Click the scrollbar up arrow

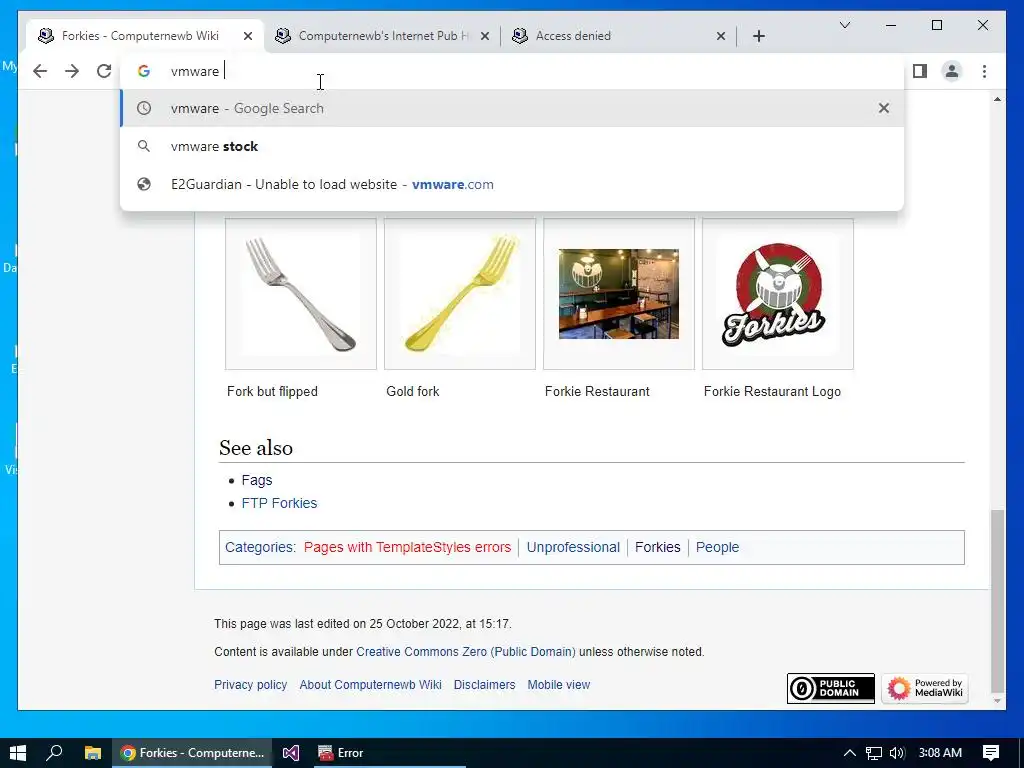point(997,99)
